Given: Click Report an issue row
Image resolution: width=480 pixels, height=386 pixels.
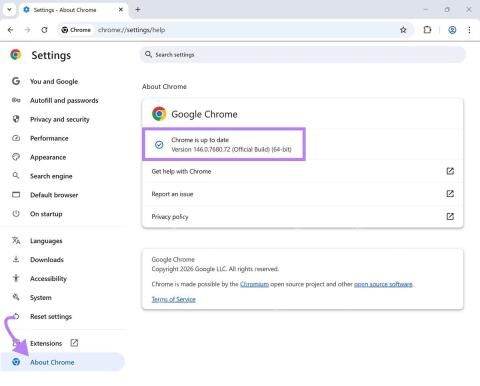Looking at the screenshot, I should click(x=303, y=194).
